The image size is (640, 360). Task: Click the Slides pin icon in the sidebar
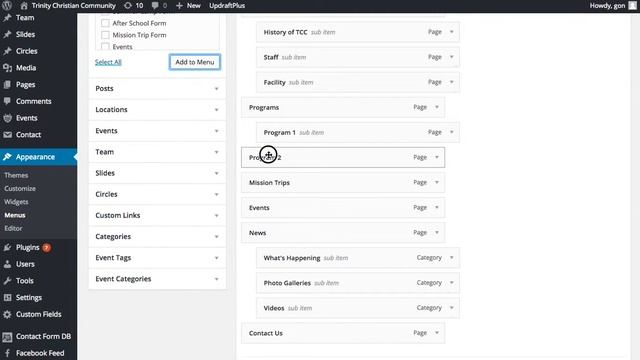7,34
